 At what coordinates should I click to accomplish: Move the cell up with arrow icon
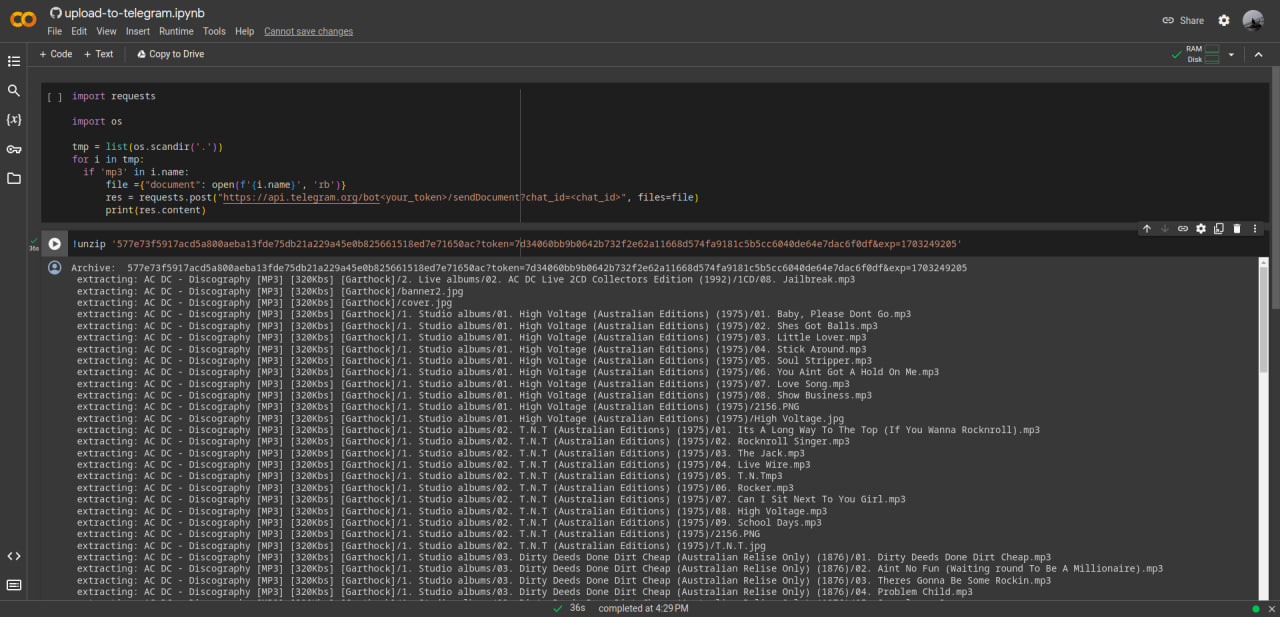[1147, 229]
